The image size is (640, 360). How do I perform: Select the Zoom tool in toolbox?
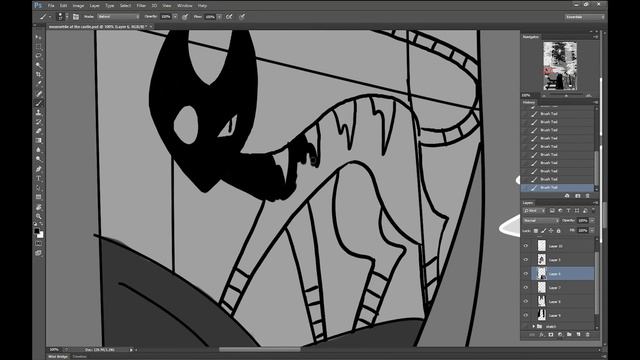point(38,216)
